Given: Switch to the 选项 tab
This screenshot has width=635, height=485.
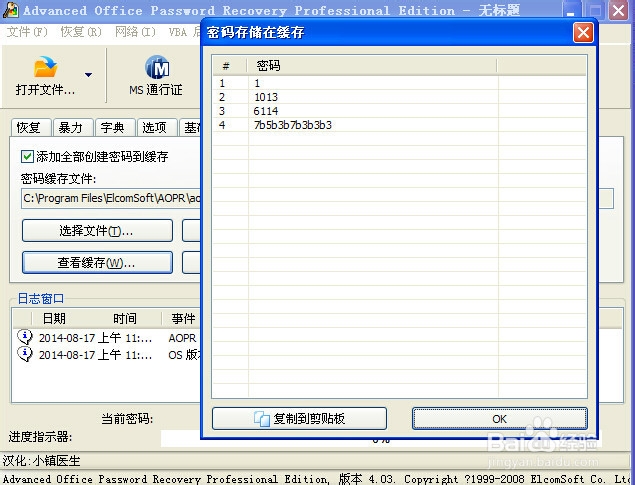Looking at the screenshot, I should 157,128.
